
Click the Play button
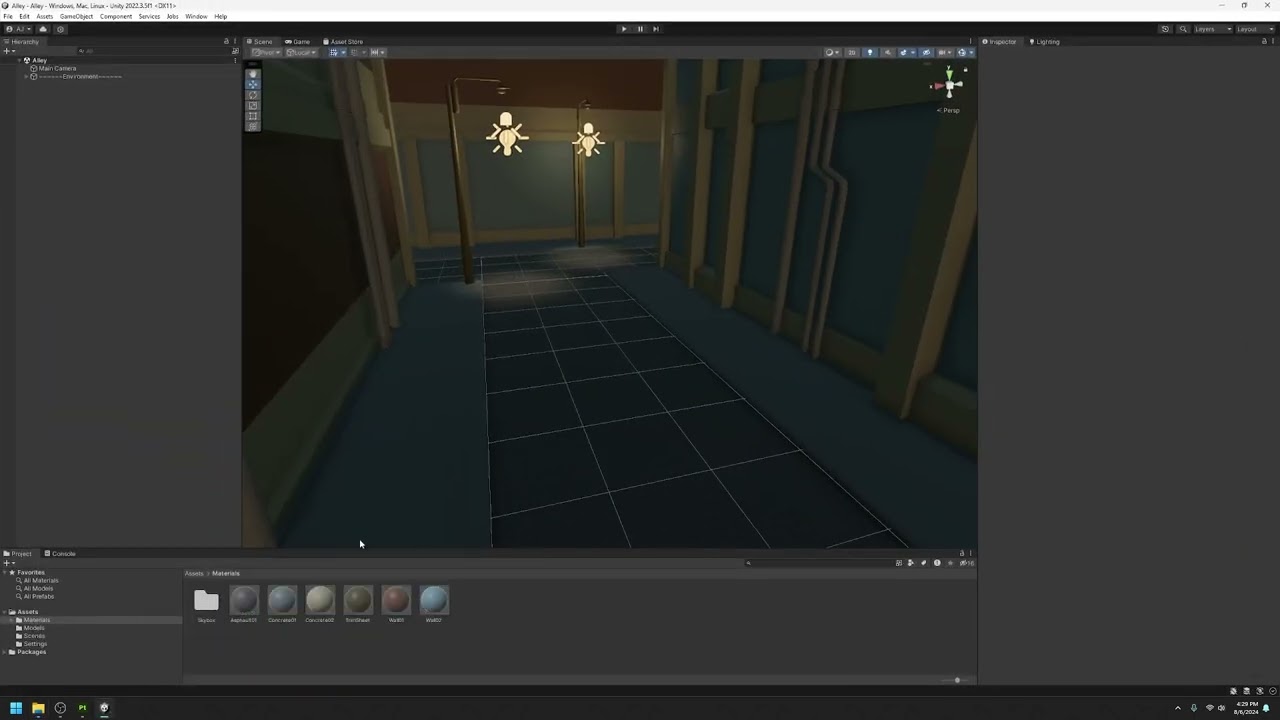pos(624,29)
